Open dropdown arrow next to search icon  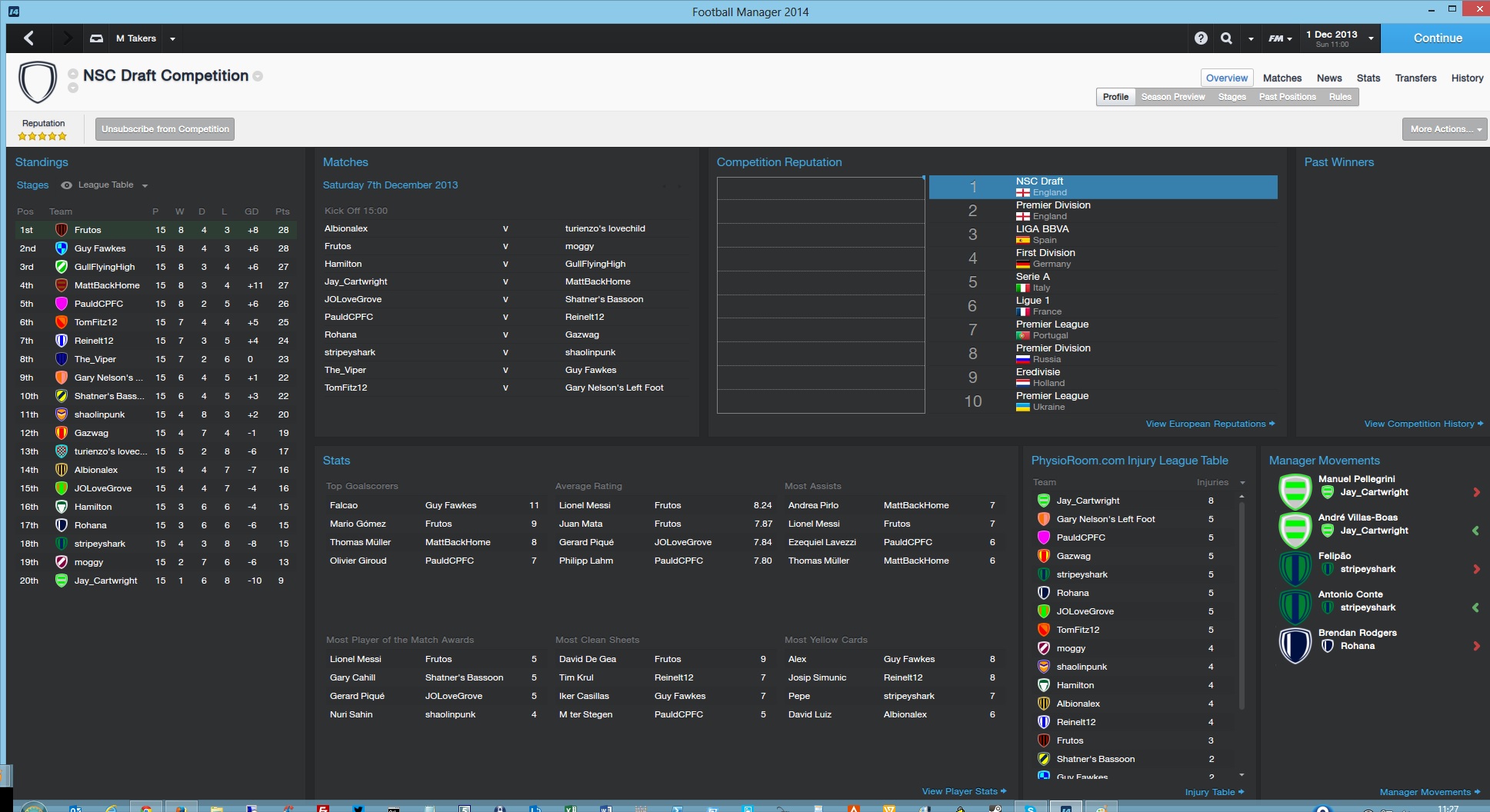[x=1251, y=38]
